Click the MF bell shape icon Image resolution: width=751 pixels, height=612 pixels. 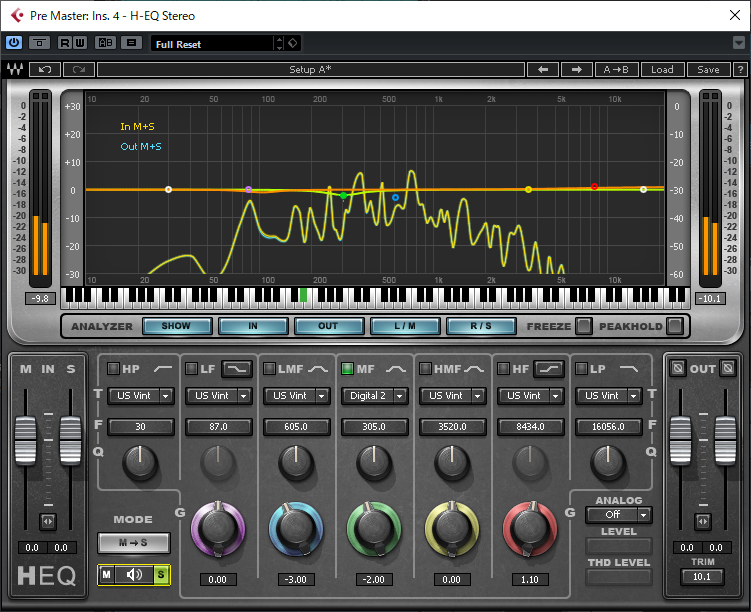pyautogui.click(x=396, y=369)
